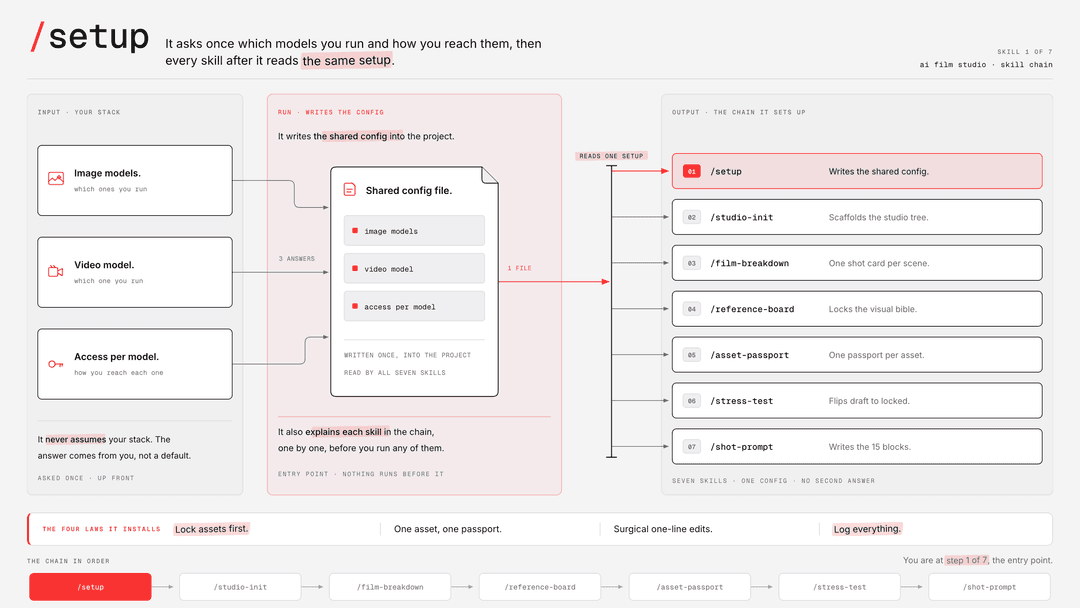Click the highlighted 'Log everything.' law

(x=866, y=529)
